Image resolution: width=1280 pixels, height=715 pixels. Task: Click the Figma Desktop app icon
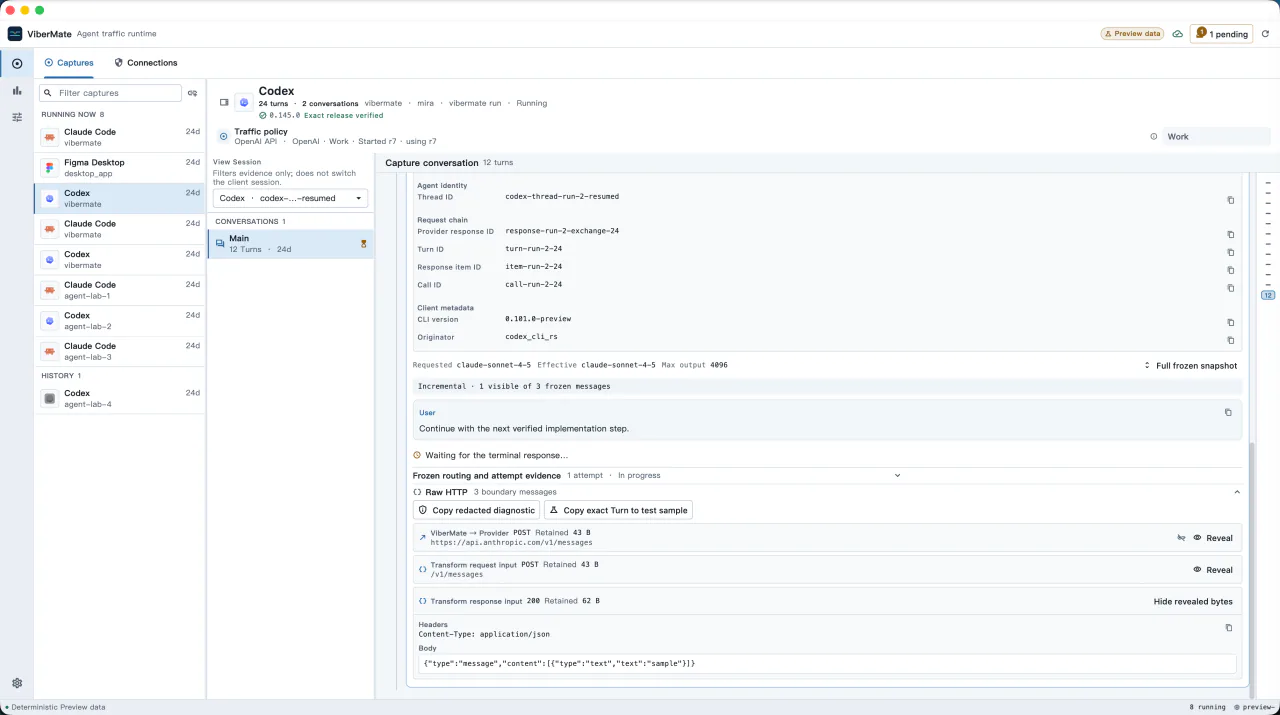pyautogui.click(x=50, y=167)
